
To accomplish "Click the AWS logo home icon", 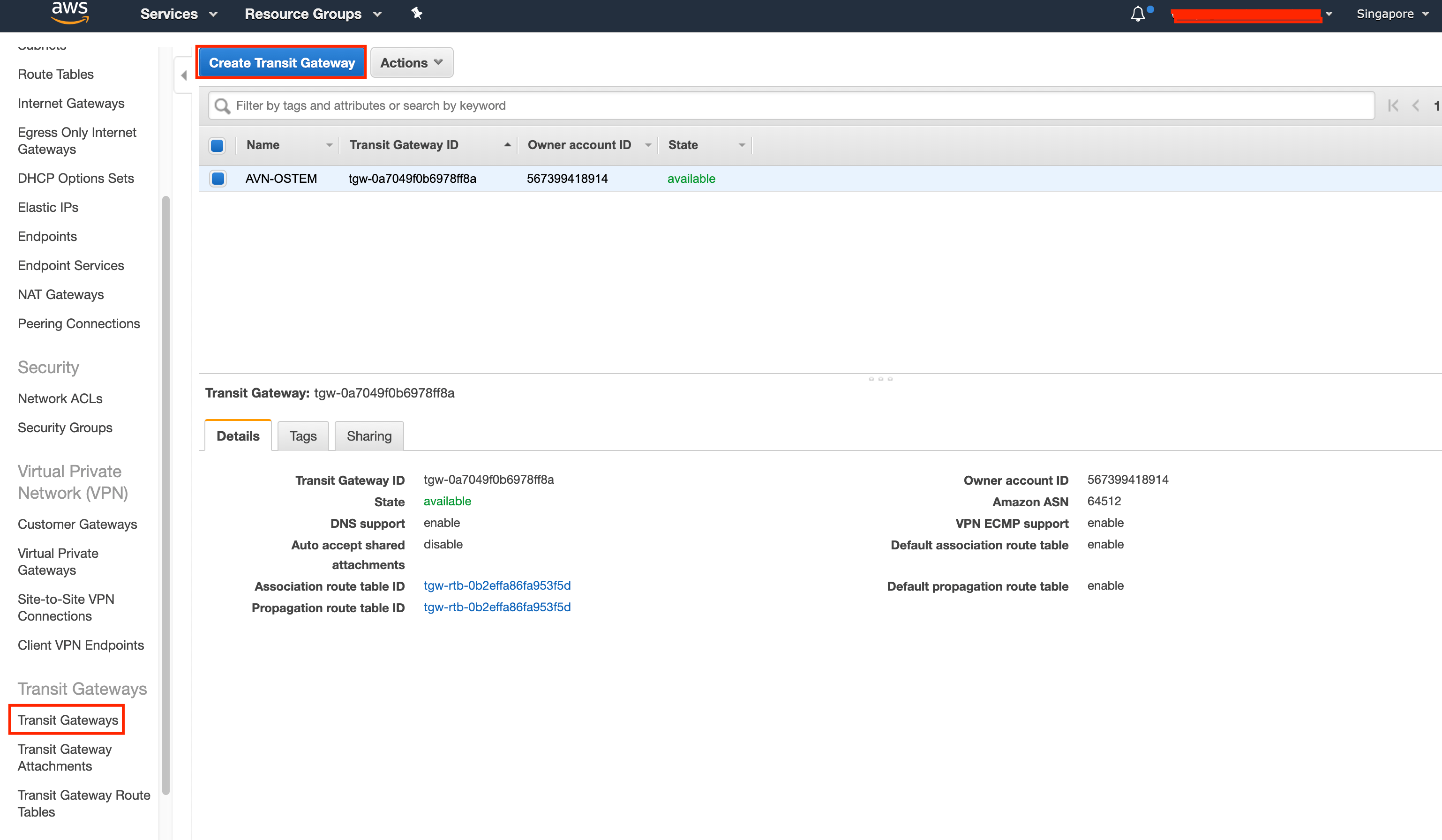I will 70,13.
